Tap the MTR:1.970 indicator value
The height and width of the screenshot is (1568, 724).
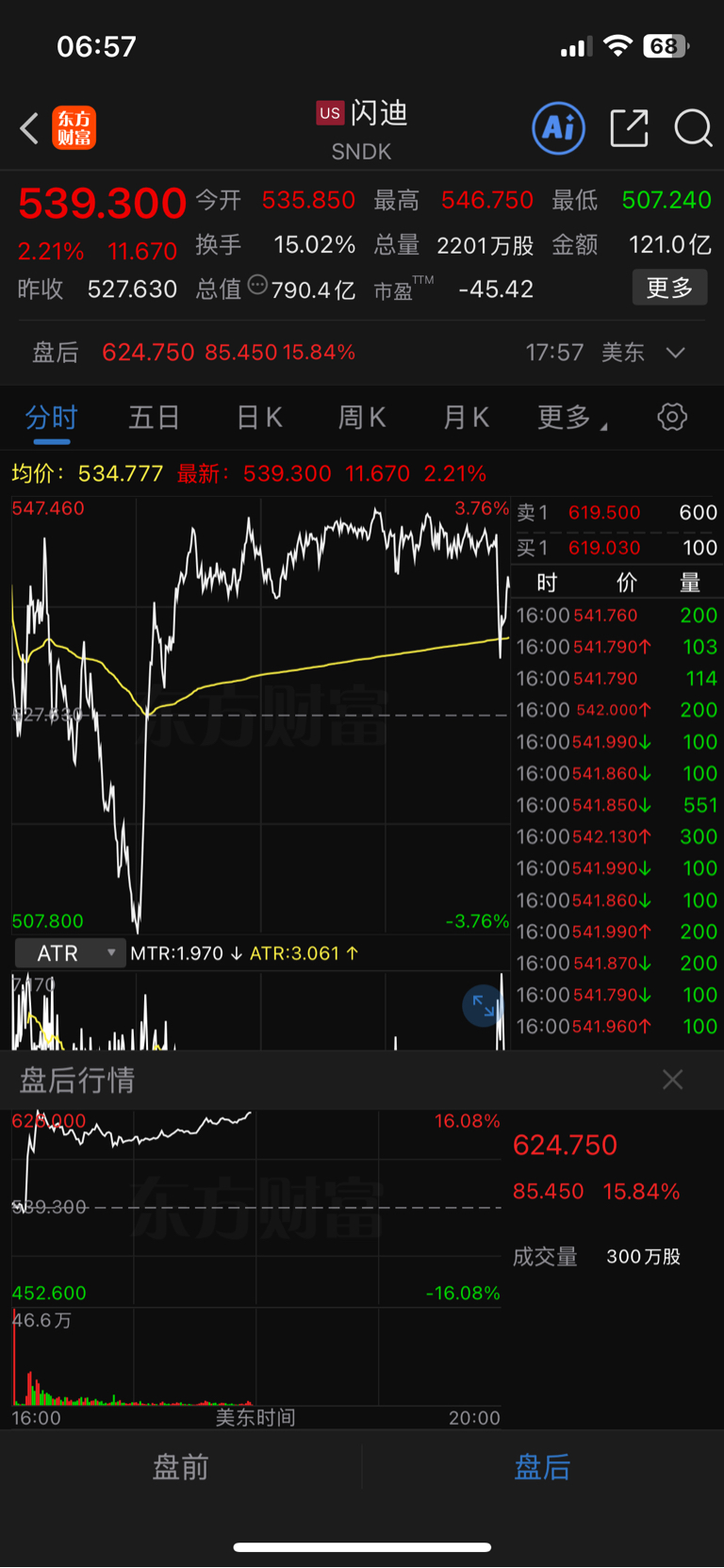(186, 953)
